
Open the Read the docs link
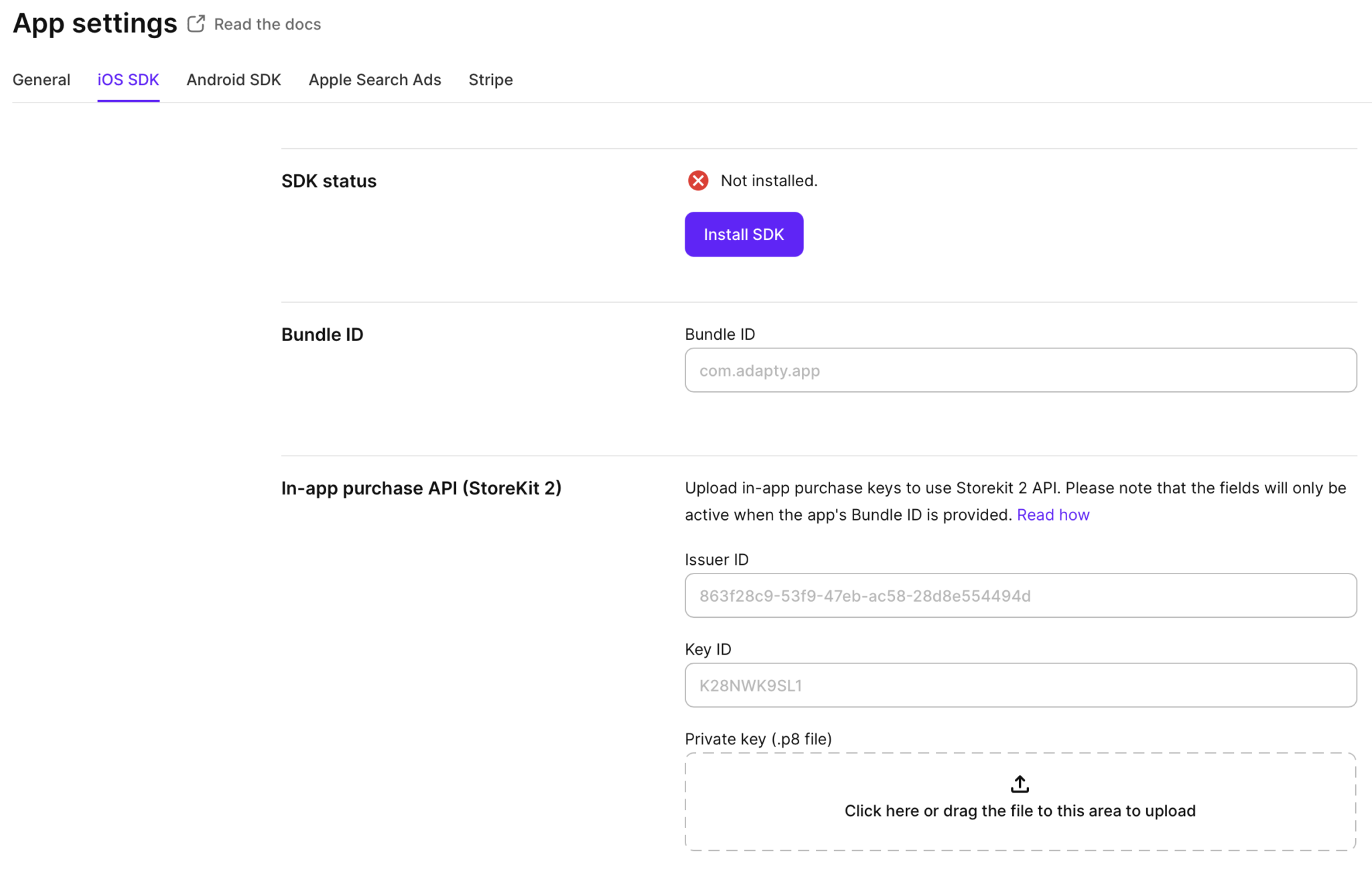(267, 24)
